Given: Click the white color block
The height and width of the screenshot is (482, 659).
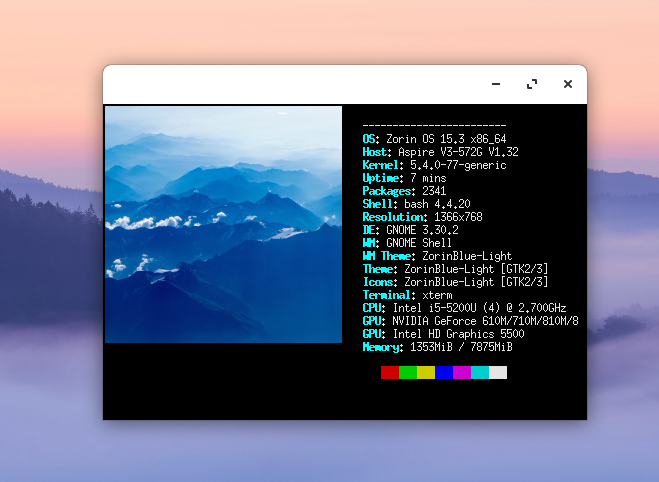Looking at the screenshot, I should 498,373.
